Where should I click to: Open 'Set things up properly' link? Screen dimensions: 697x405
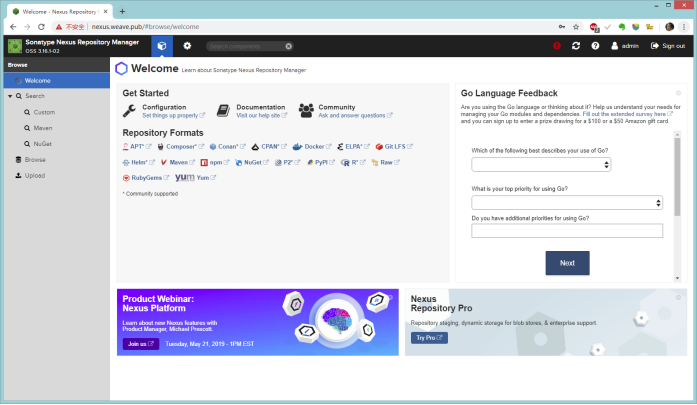pos(173,116)
